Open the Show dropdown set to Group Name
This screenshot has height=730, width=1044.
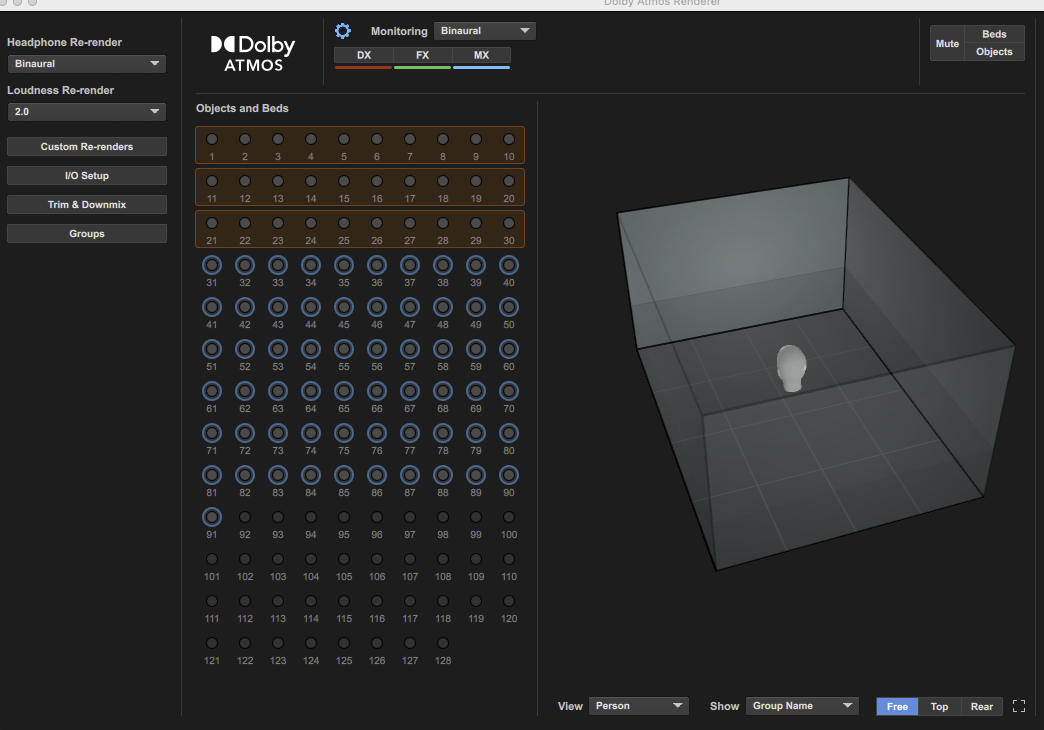click(x=801, y=705)
